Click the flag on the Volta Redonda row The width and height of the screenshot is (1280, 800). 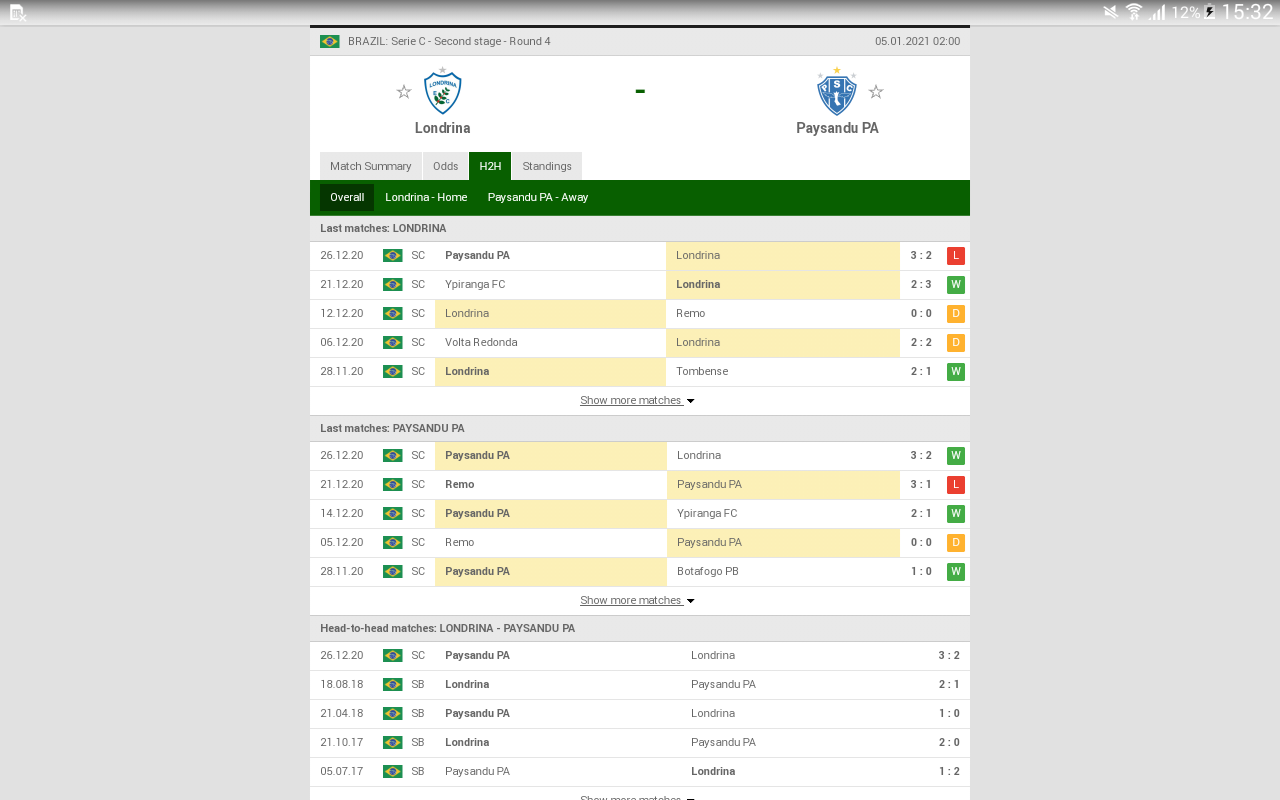tap(393, 343)
